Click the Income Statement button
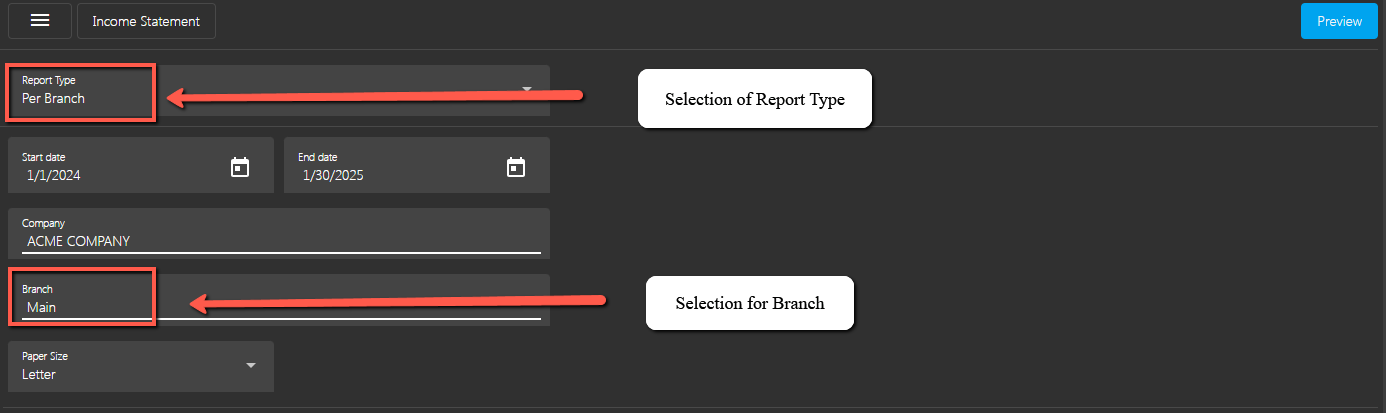 [146, 21]
